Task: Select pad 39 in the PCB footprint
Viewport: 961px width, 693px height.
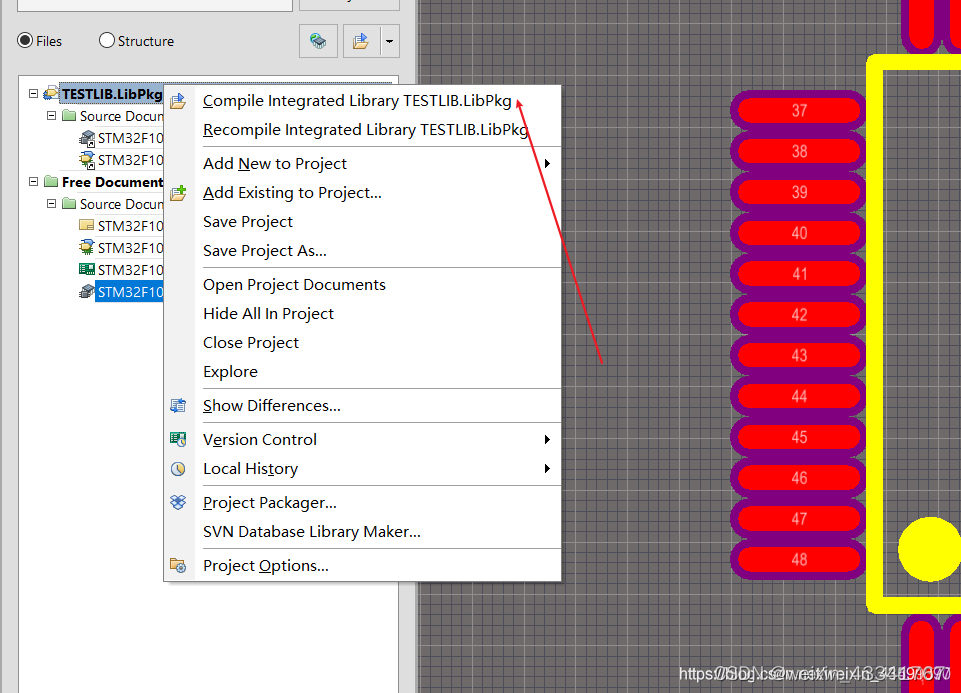Action: click(x=799, y=192)
